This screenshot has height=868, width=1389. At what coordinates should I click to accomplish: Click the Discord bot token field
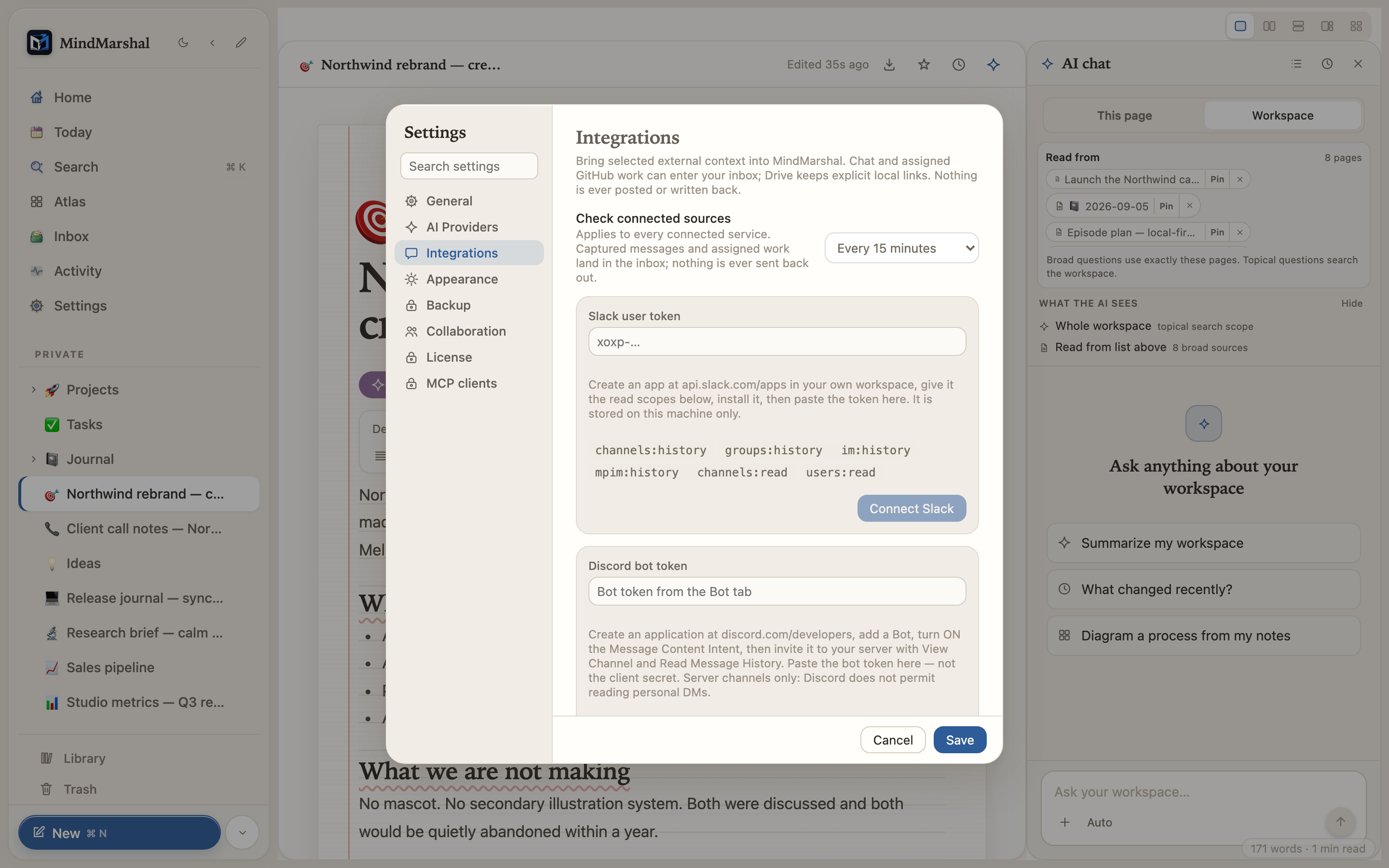[776, 591]
